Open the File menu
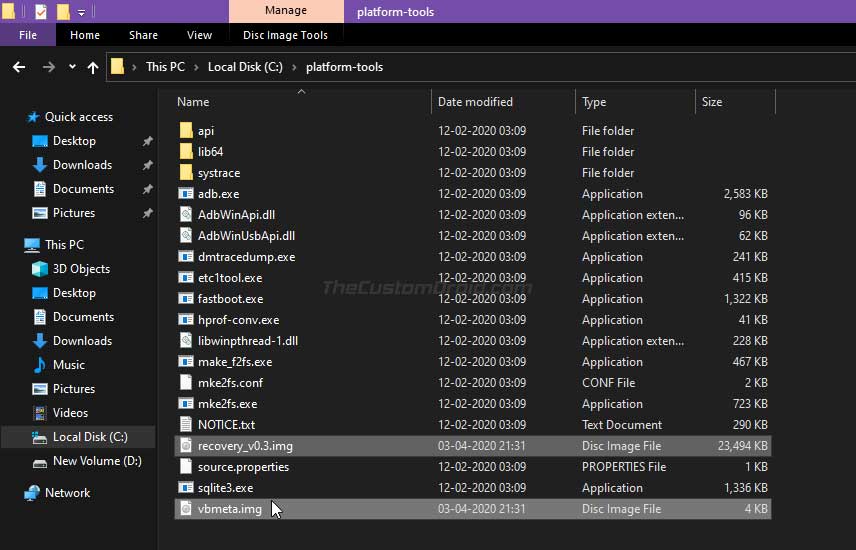Image resolution: width=856 pixels, height=550 pixels. click(x=28, y=35)
